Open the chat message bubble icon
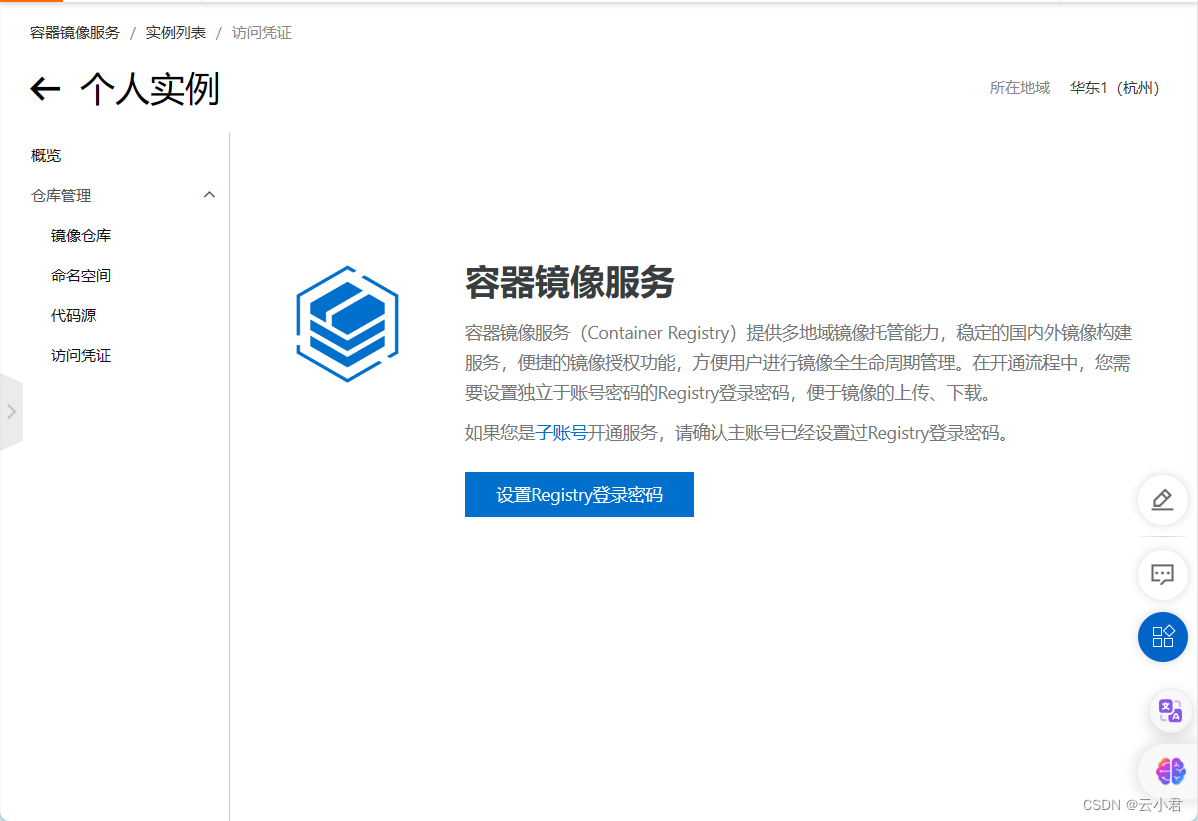Screen dimensions: 1198x821 click(1162, 574)
